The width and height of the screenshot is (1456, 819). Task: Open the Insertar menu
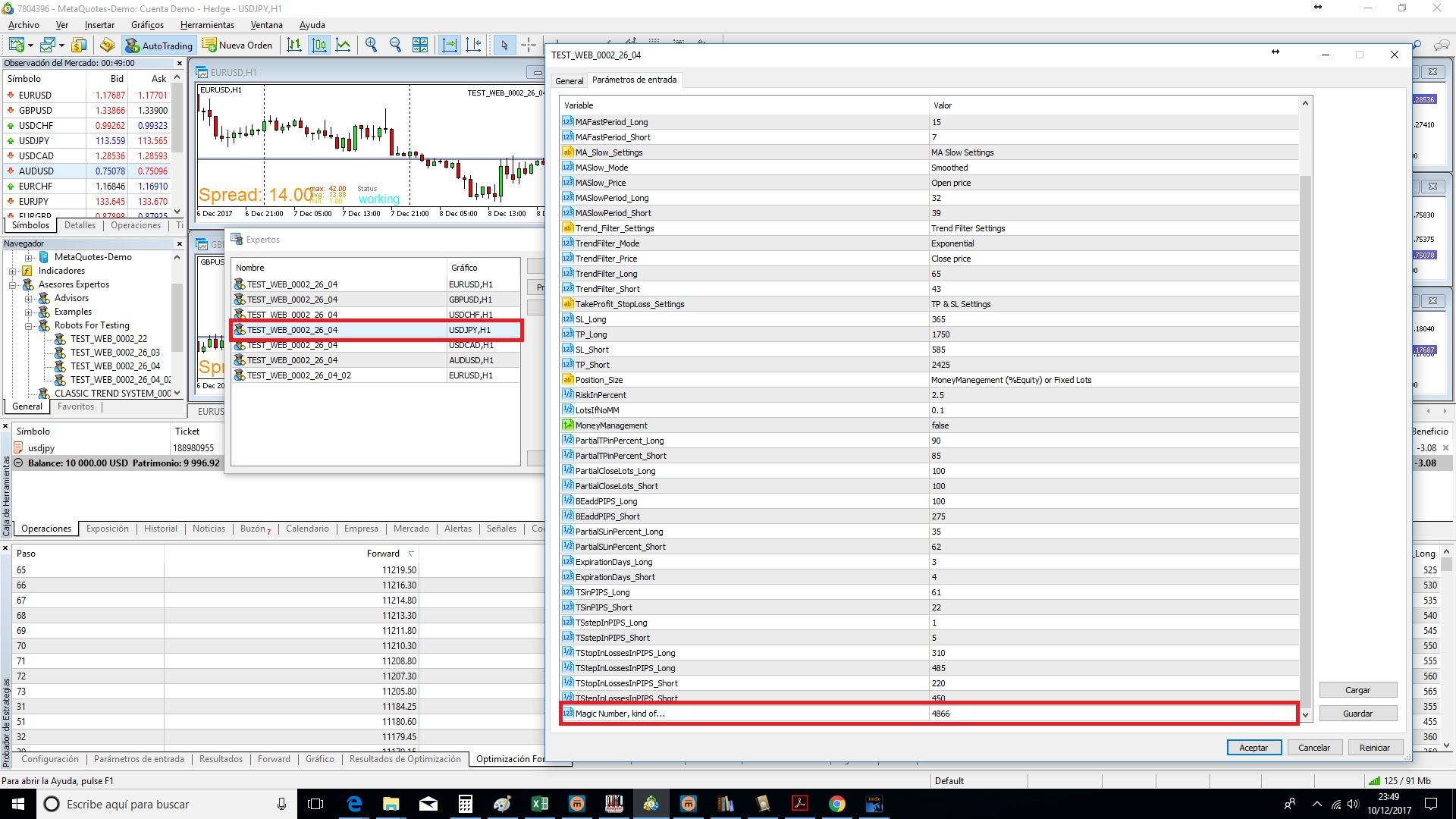click(x=99, y=25)
